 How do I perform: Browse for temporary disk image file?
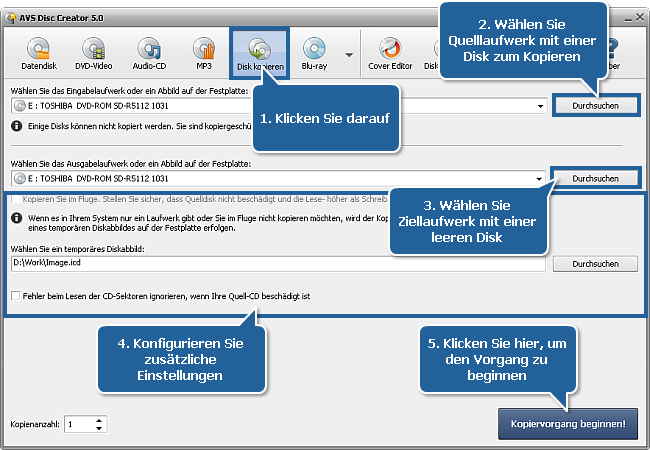pos(595,264)
